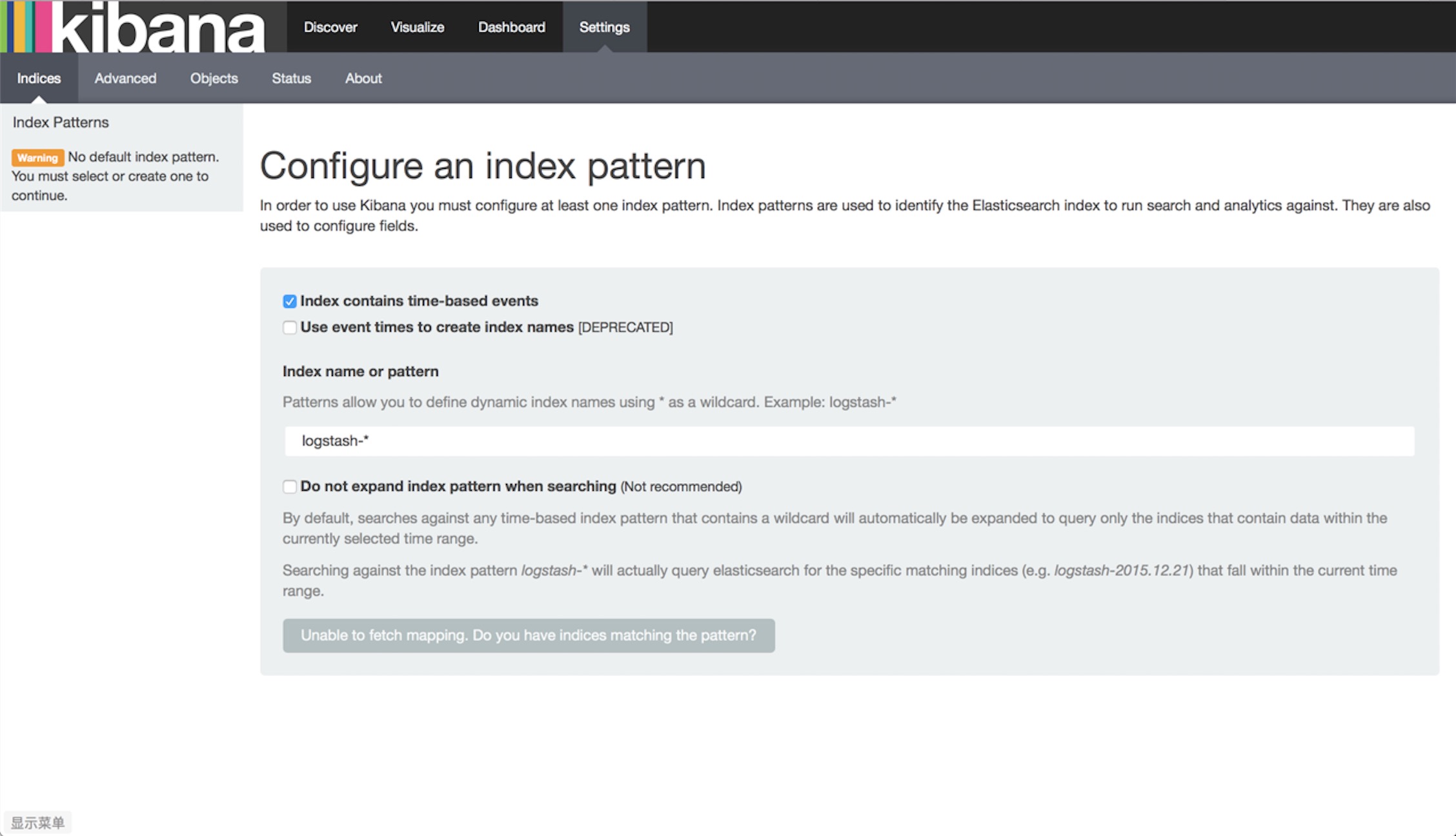This screenshot has width=1456, height=836.
Task: Open the Discover tab
Action: click(330, 27)
